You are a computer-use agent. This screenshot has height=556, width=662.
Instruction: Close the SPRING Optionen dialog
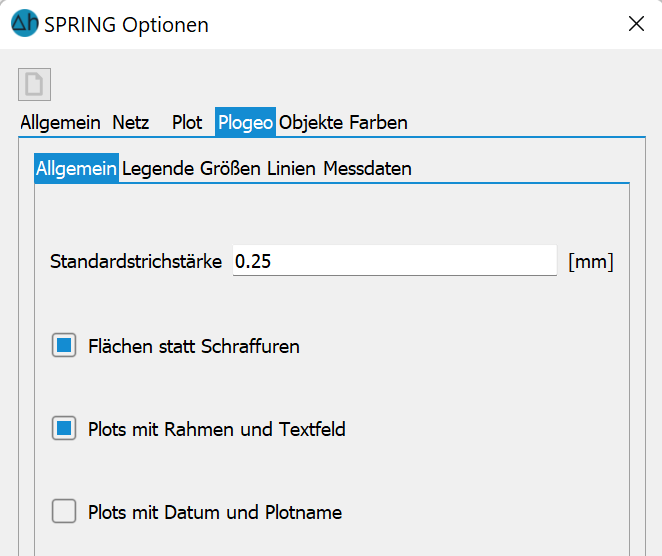(x=636, y=24)
